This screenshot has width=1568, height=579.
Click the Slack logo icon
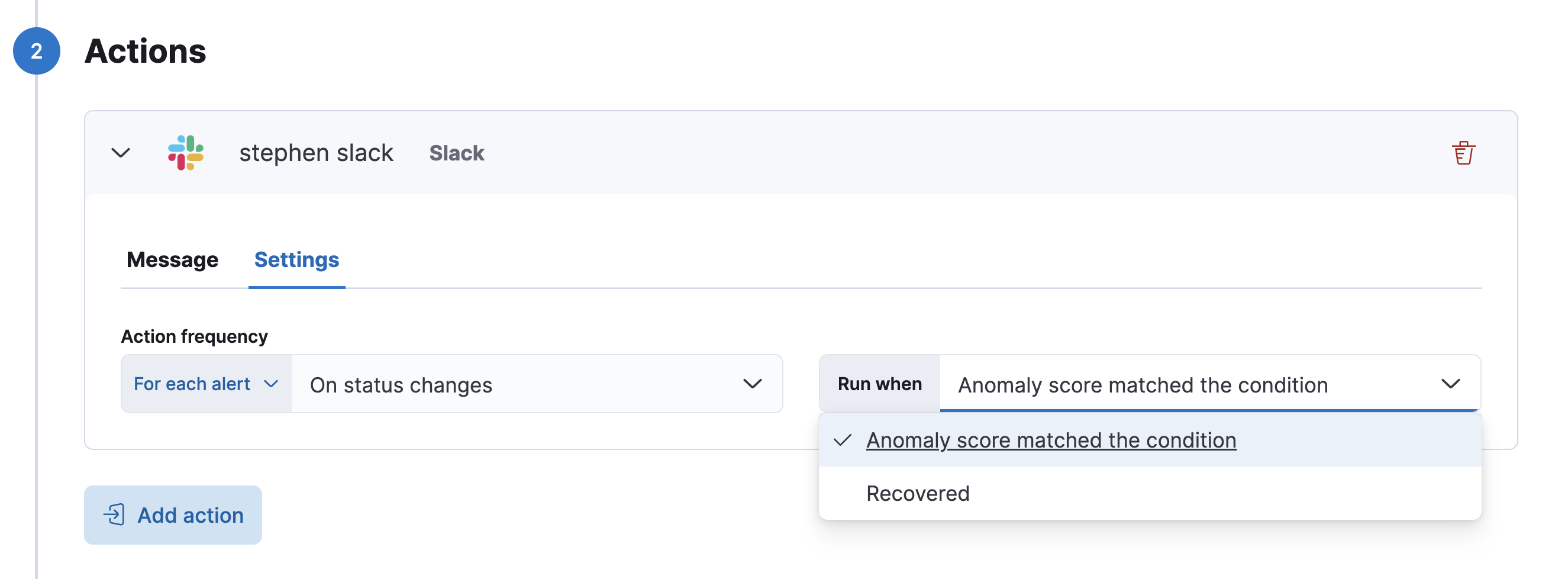(186, 153)
